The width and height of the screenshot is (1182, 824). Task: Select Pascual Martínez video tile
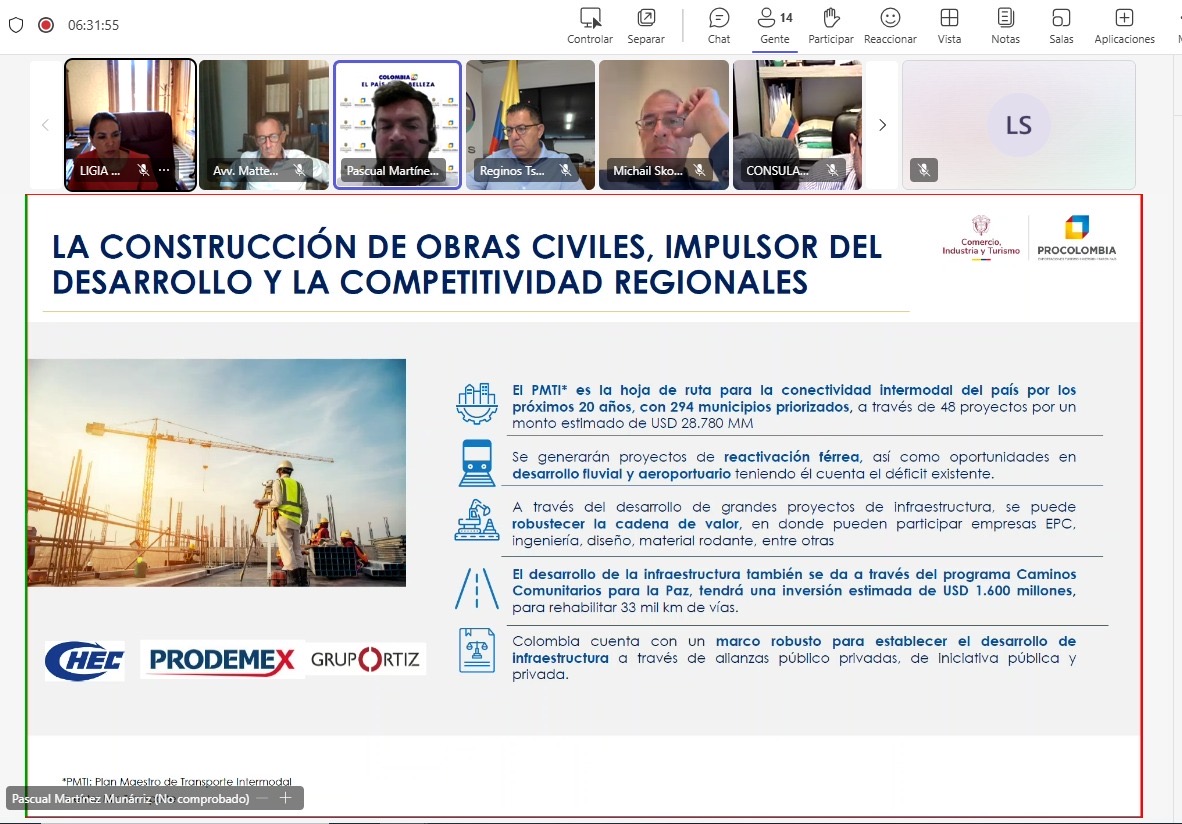(x=397, y=124)
